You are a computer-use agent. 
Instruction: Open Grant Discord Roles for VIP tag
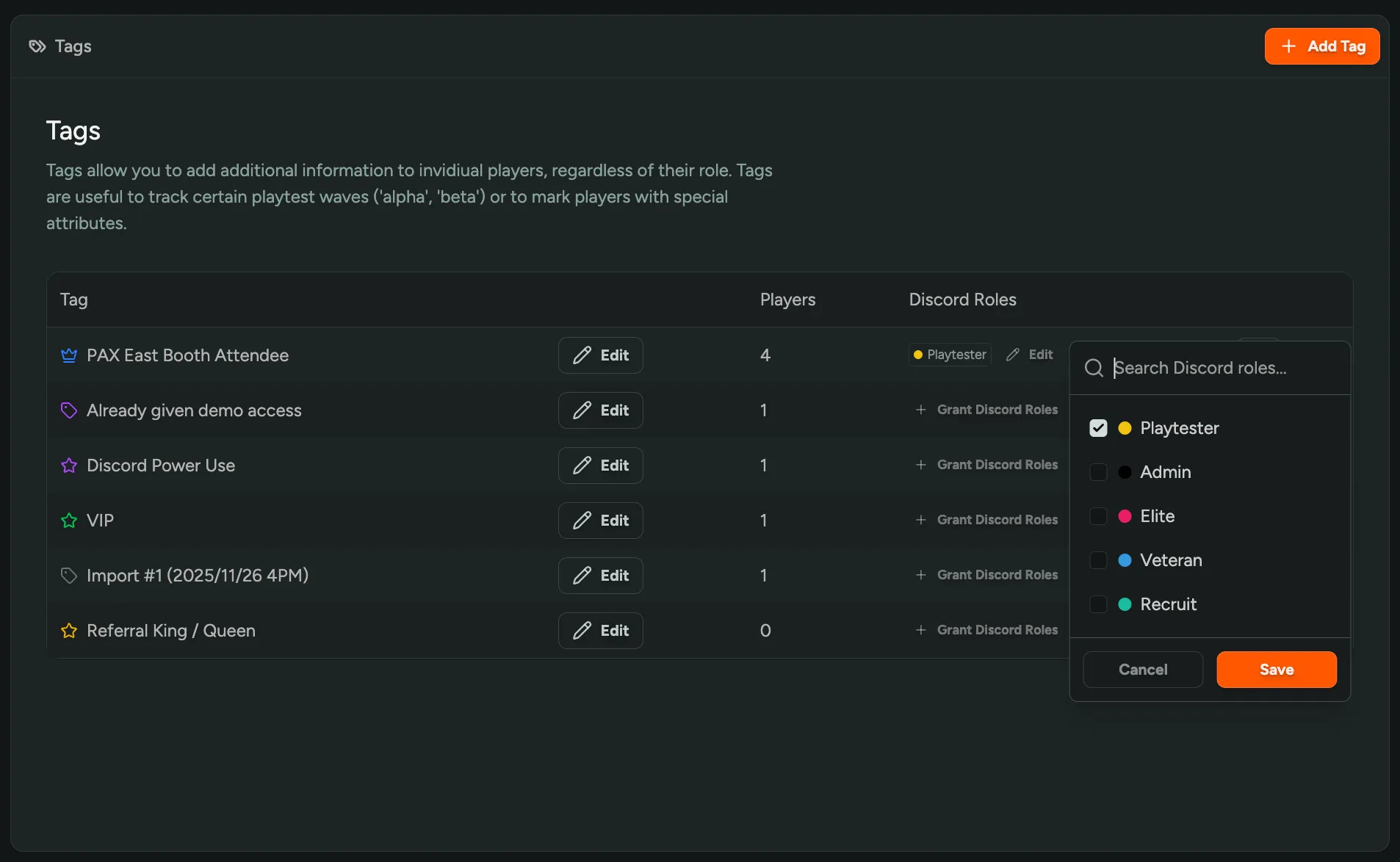(987, 520)
